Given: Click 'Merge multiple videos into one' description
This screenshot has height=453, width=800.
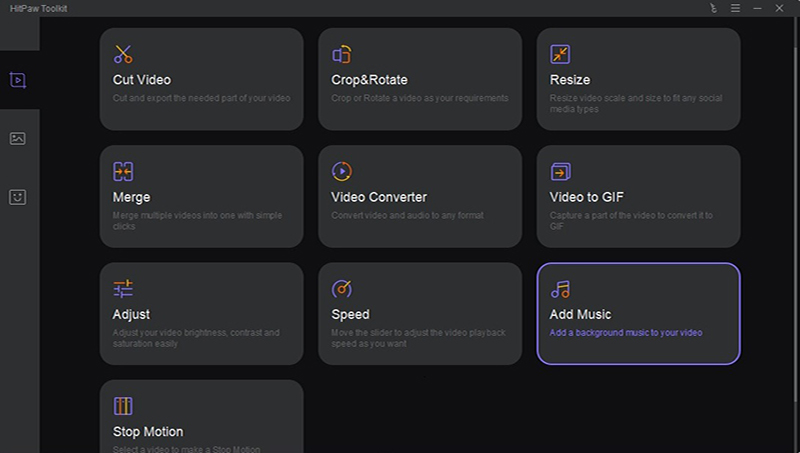Looking at the screenshot, I should click(x=197, y=220).
